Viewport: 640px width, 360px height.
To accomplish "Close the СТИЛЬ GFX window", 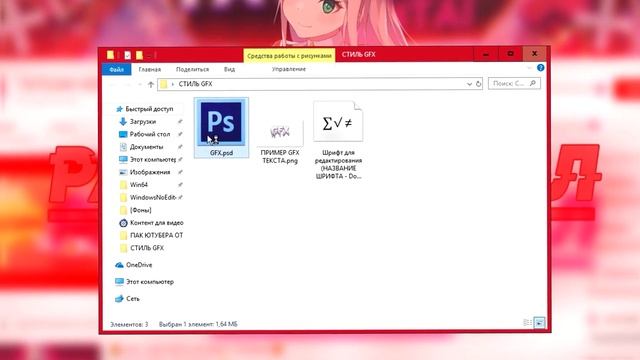I will (x=535, y=54).
